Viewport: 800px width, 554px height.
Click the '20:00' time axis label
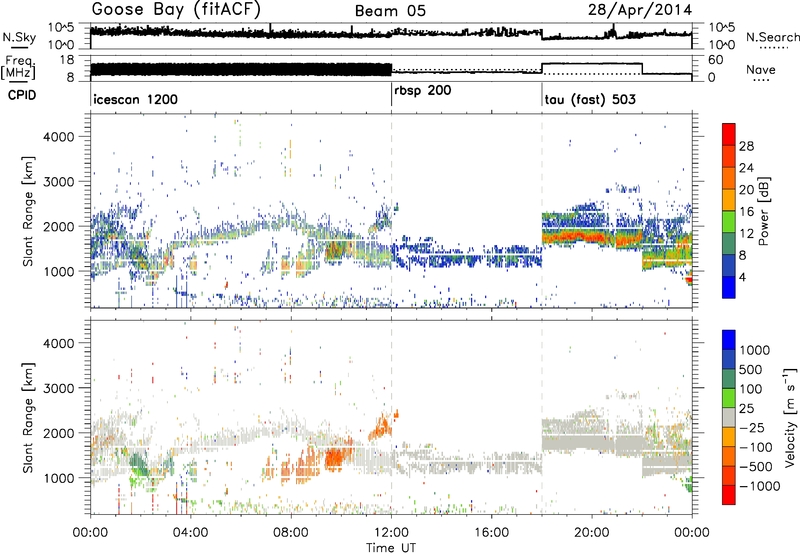592,533
